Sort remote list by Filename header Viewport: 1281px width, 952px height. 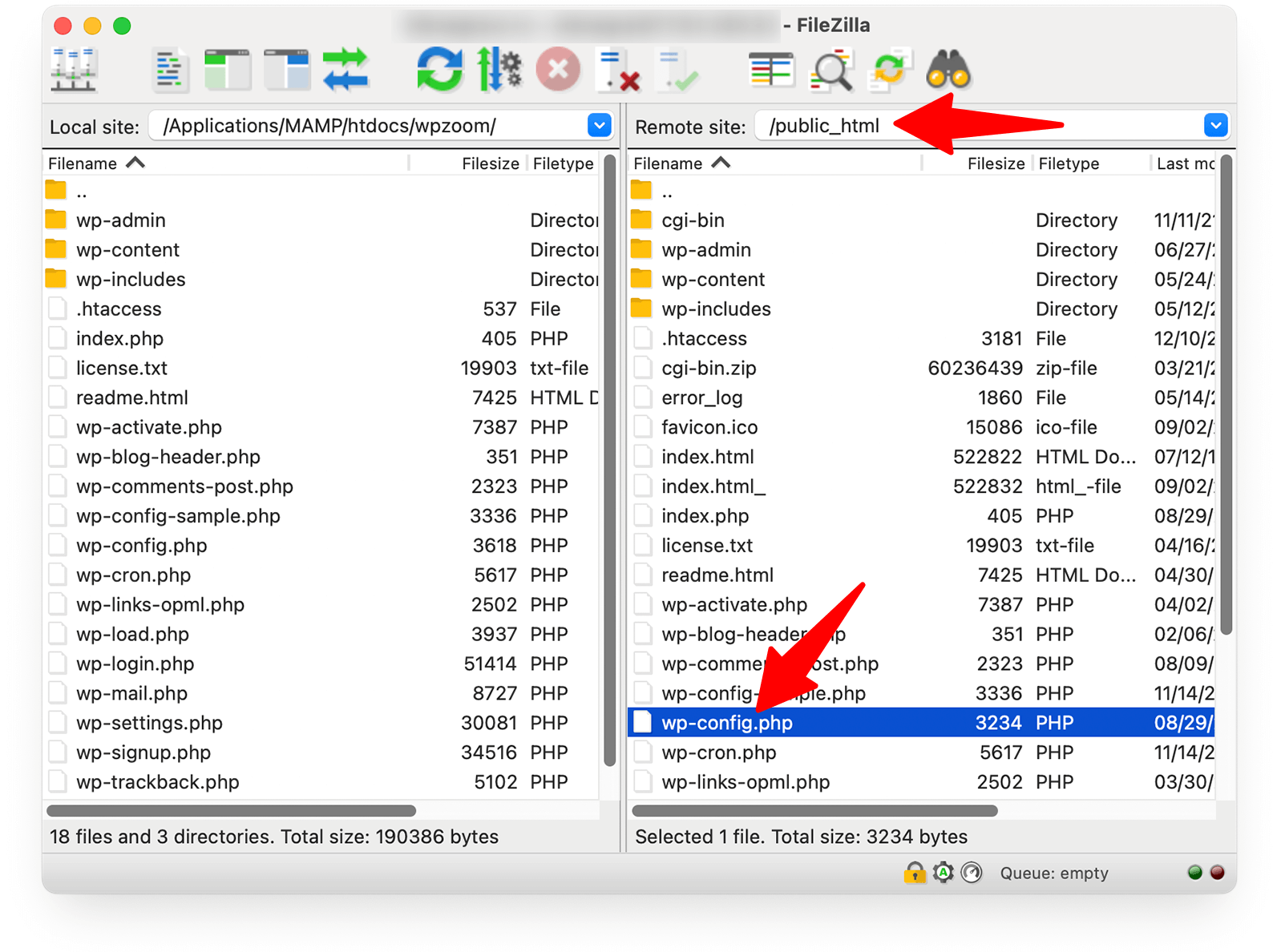(x=776, y=163)
